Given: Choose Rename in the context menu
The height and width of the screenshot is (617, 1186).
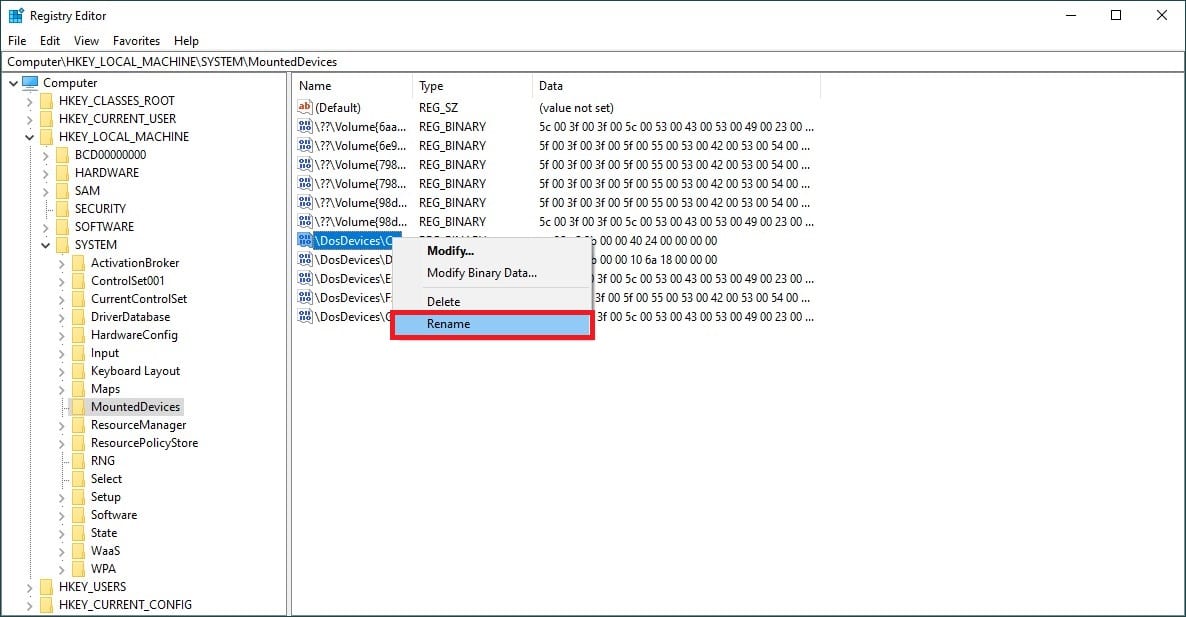Looking at the screenshot, I should pyautogui.click(x=492, y=324).
